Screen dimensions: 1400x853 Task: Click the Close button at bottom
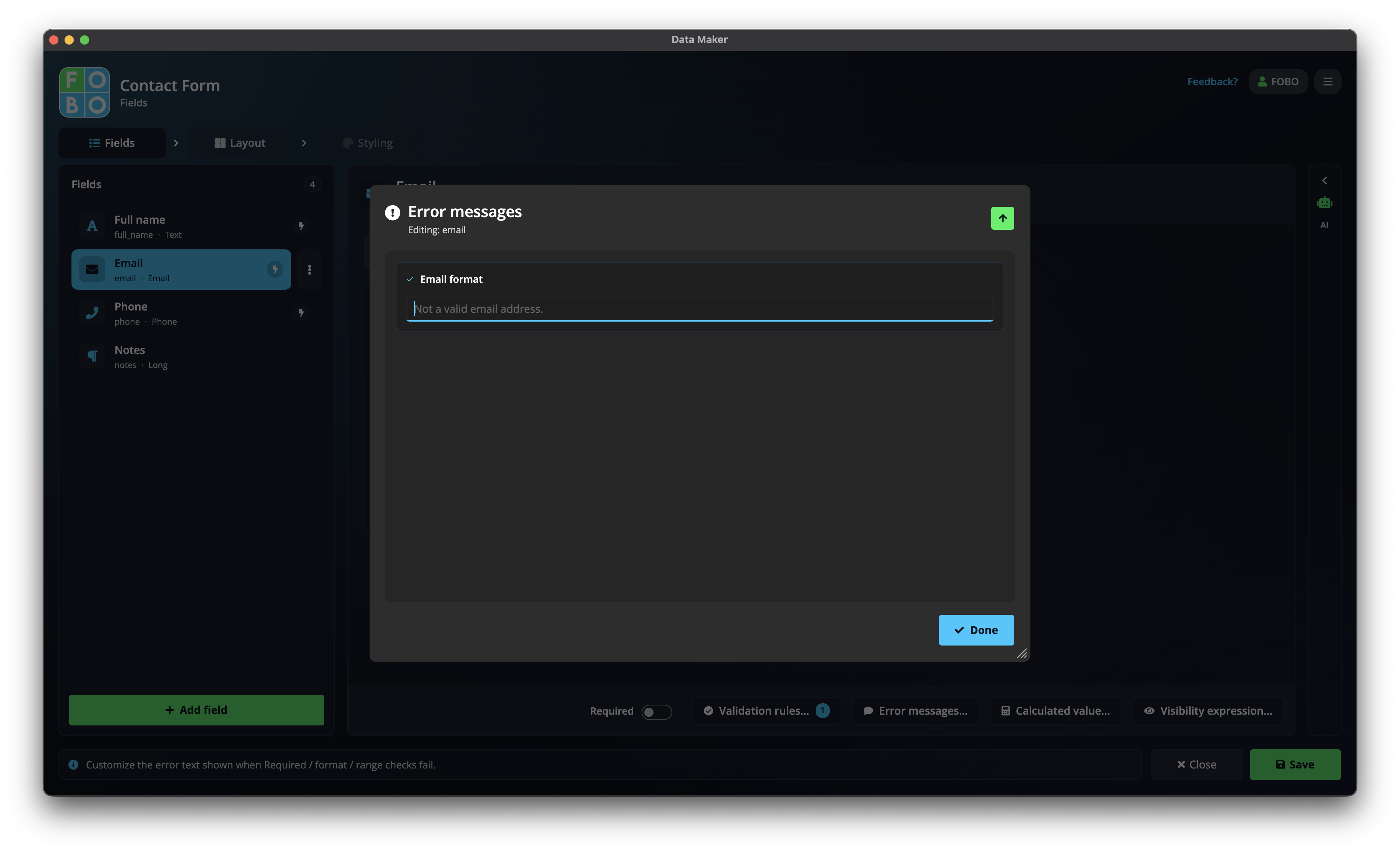pyautogui.click(x=1197, y=764)
